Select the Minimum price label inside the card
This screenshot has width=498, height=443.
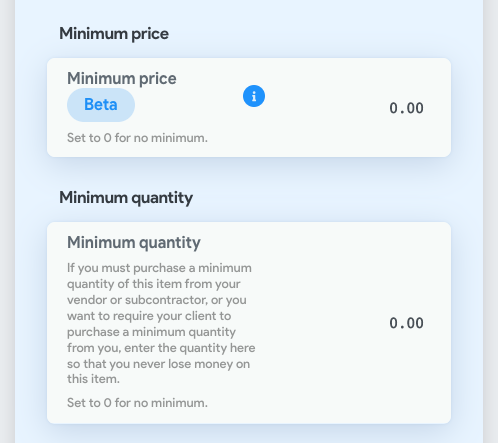[122, 79]
